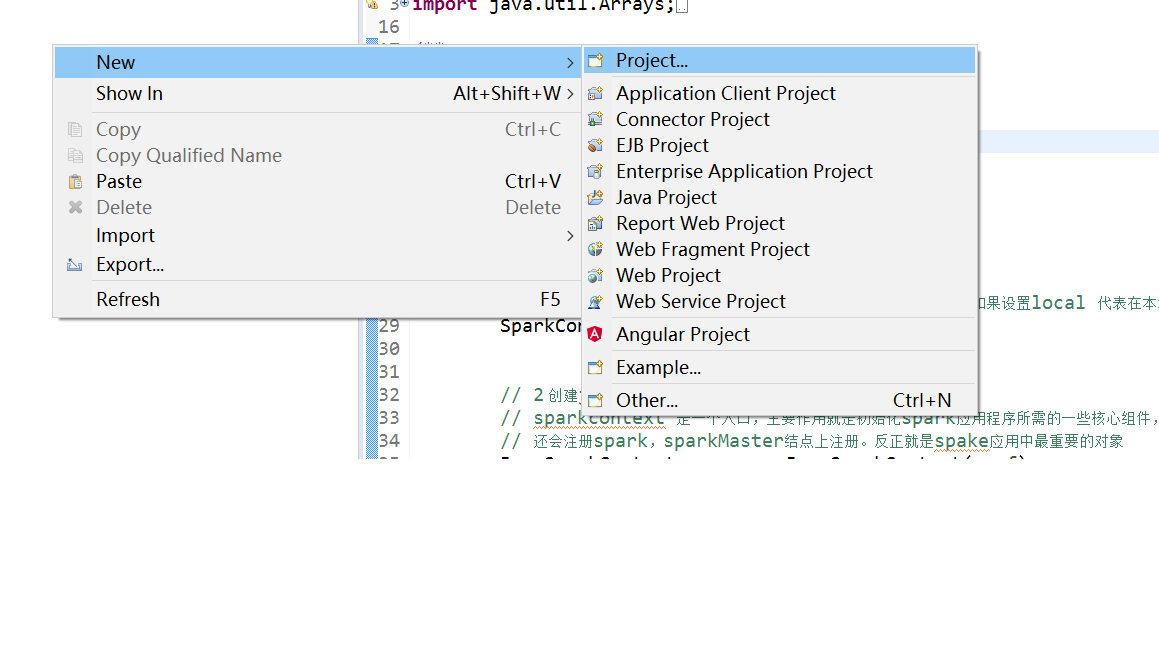Viewport: 1159px width, 648px height.
Task: Select the Connector Project icon
Action: pyautogui.click(x=596, y=119)
